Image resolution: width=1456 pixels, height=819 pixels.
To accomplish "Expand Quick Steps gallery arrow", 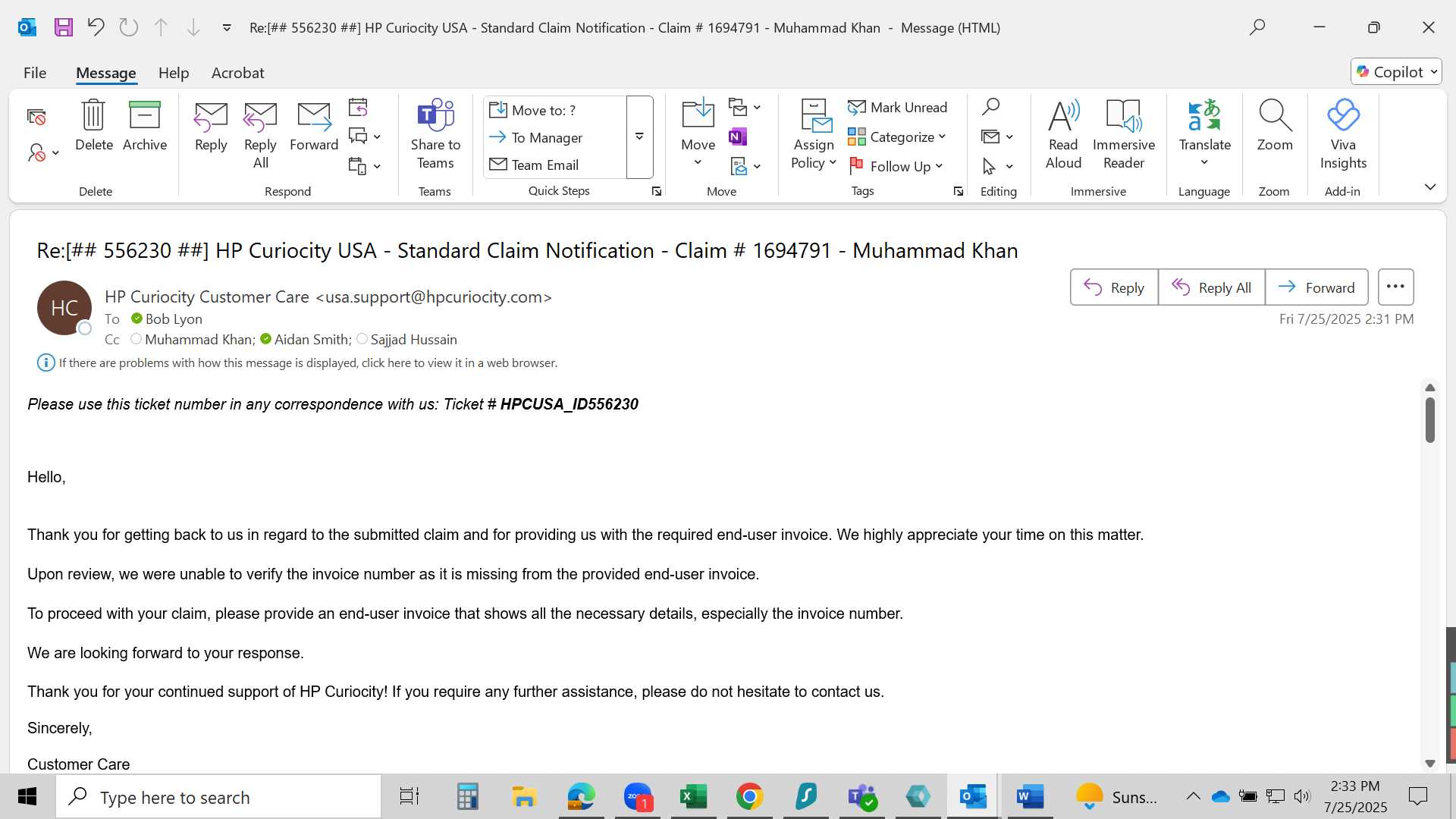I will (639, 137).
